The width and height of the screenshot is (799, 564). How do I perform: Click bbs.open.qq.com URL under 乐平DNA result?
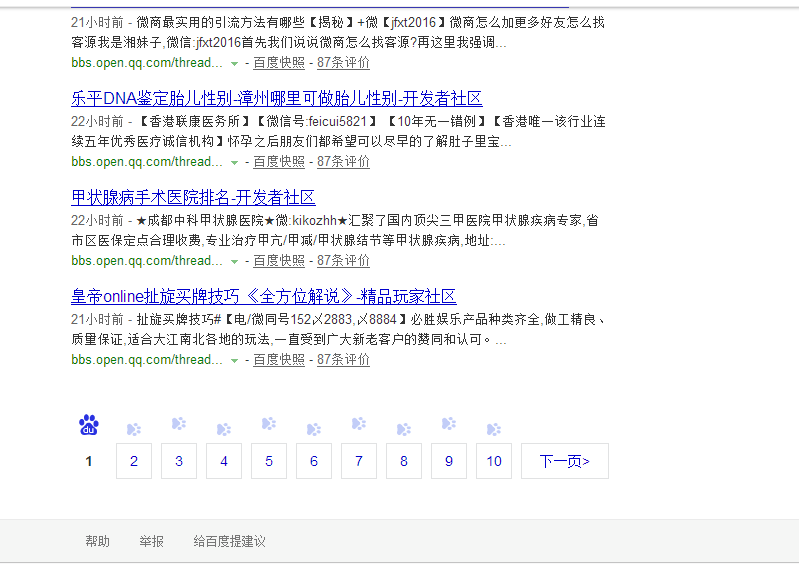click(147, 162)
